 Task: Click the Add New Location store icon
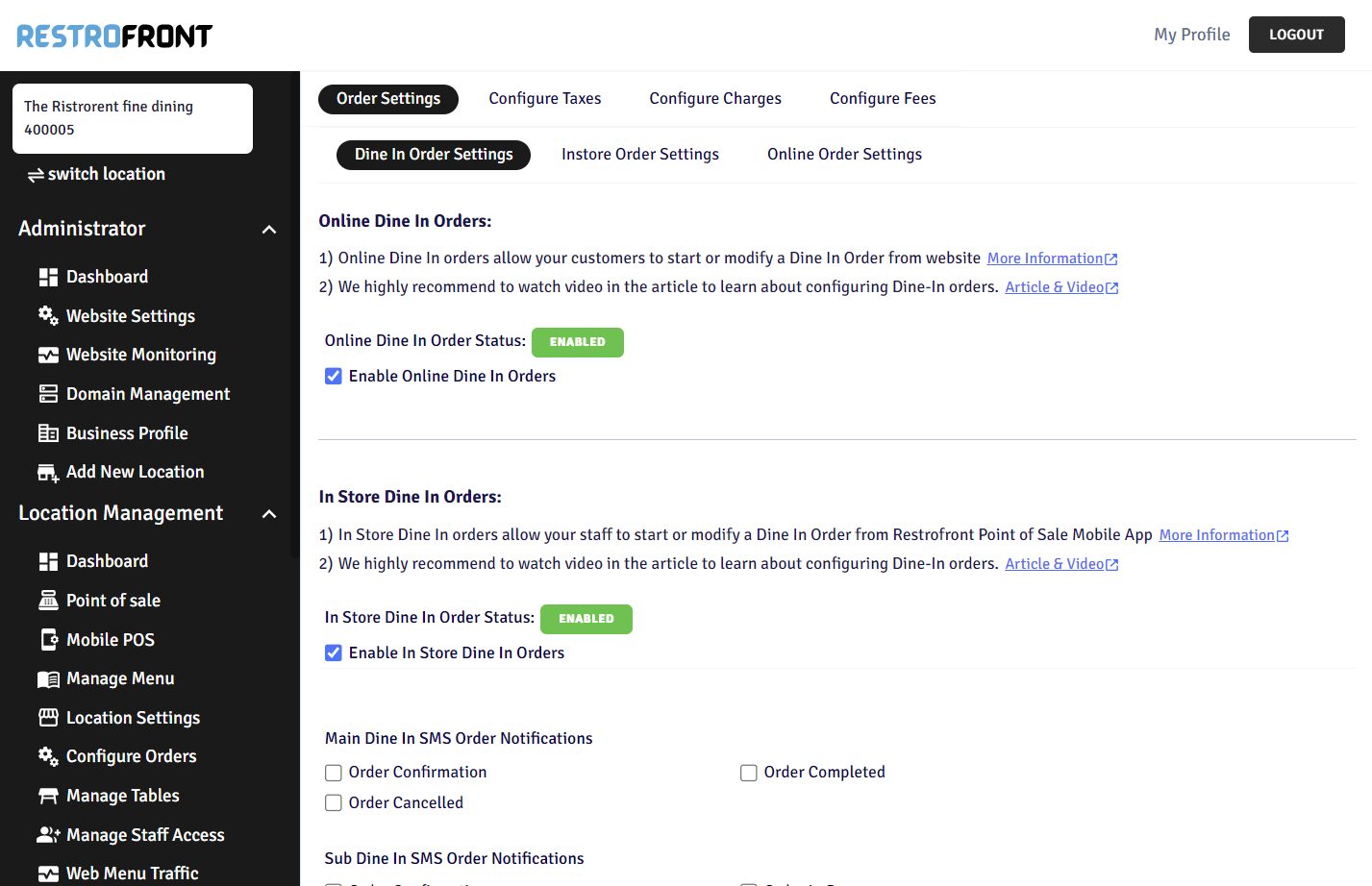click(x=48, y=473)
